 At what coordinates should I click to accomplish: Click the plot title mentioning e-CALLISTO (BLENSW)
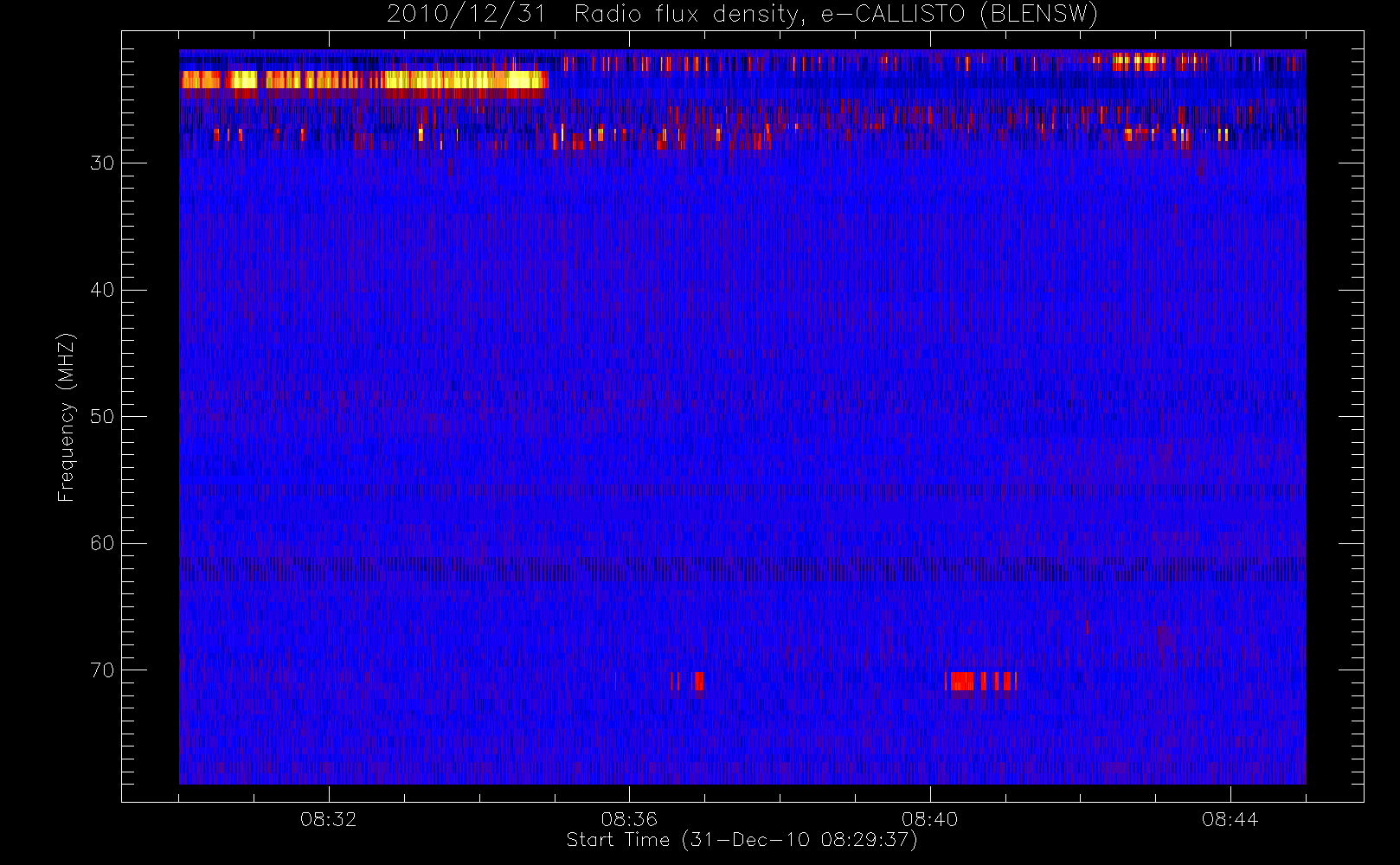pos(742,14)
